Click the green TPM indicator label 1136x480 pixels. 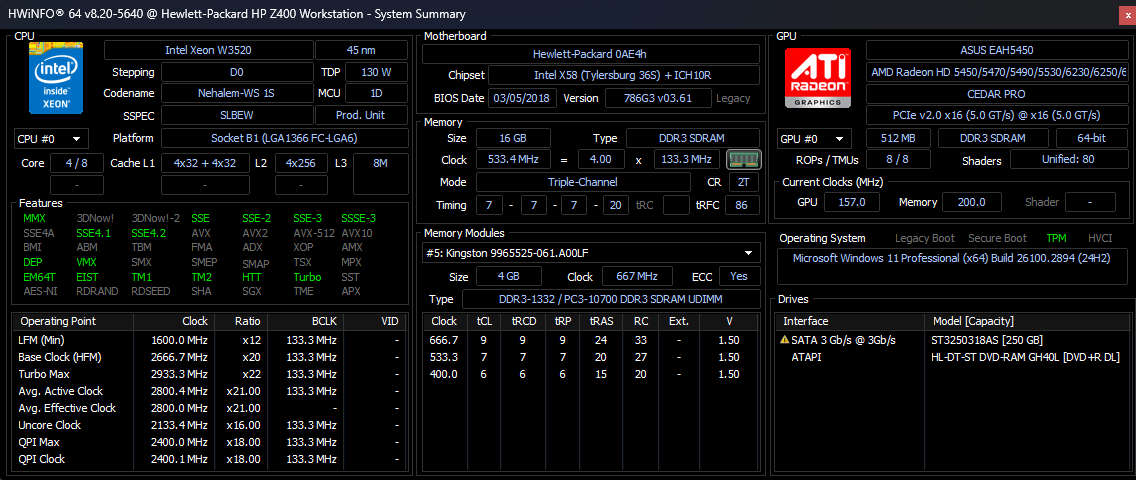1056,238
